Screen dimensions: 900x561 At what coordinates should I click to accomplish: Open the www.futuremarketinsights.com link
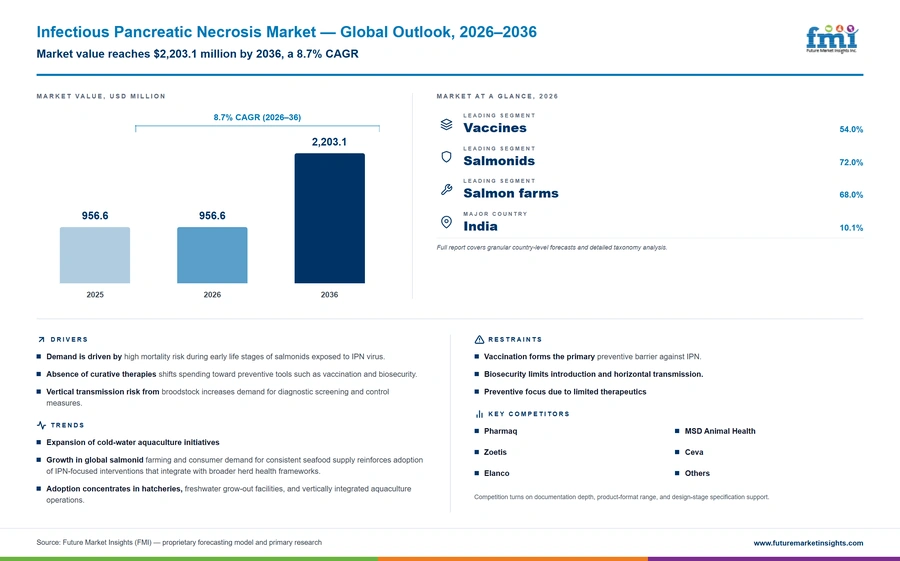coord(808,543)
